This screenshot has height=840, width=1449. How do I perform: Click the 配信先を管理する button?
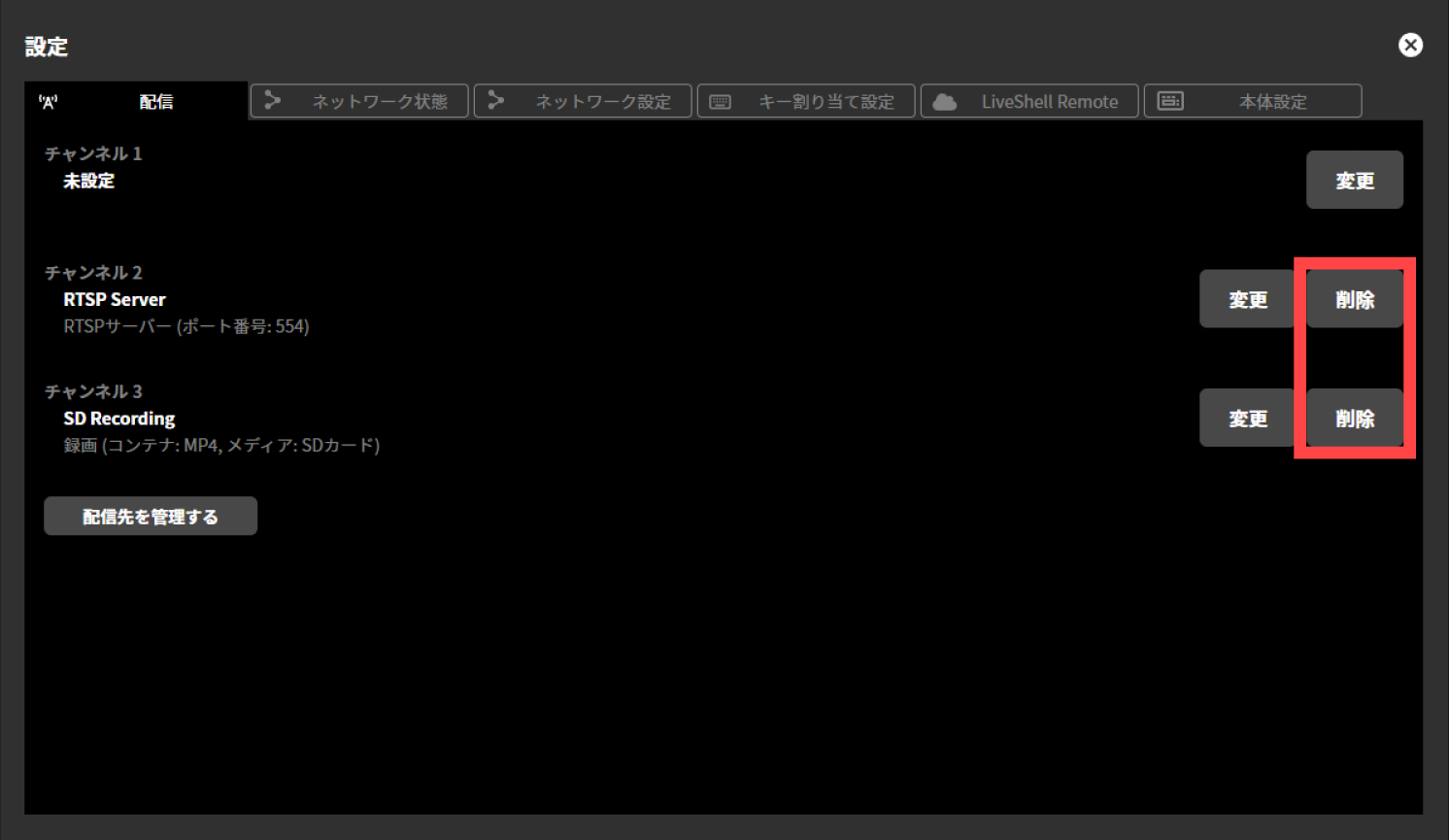point(150,516)
